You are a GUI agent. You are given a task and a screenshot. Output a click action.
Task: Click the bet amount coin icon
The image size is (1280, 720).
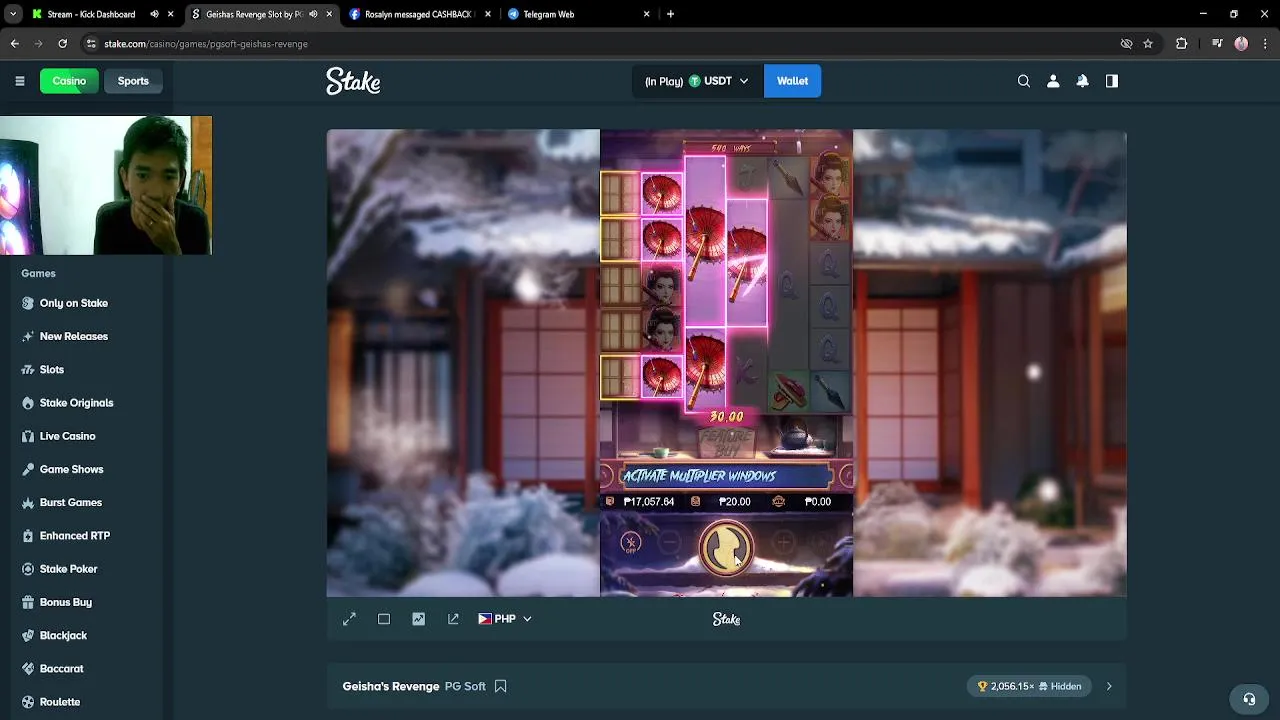695,502
